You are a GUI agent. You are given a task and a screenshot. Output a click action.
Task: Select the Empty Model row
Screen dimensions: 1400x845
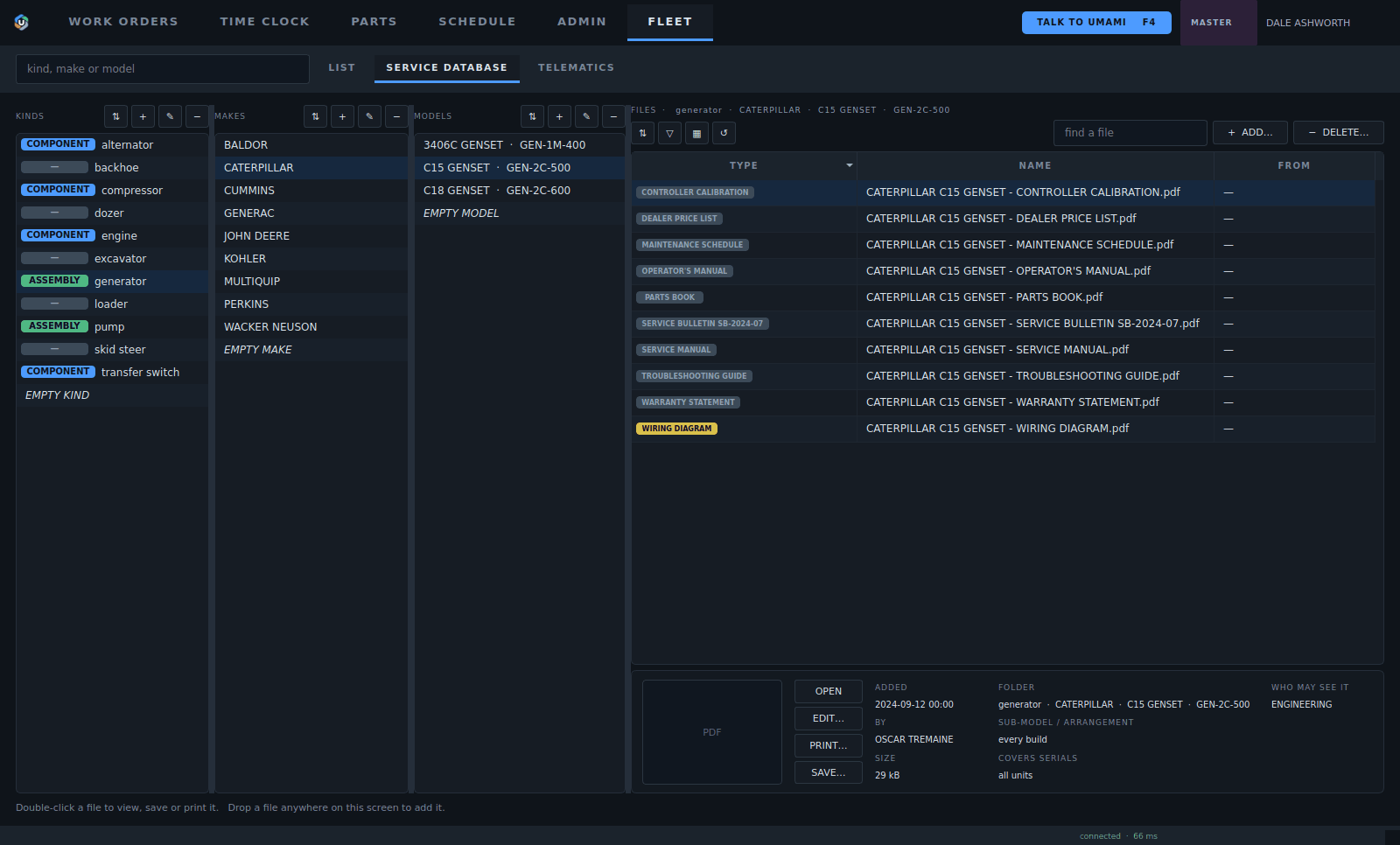pyautogui.click(x=520, y=213)
